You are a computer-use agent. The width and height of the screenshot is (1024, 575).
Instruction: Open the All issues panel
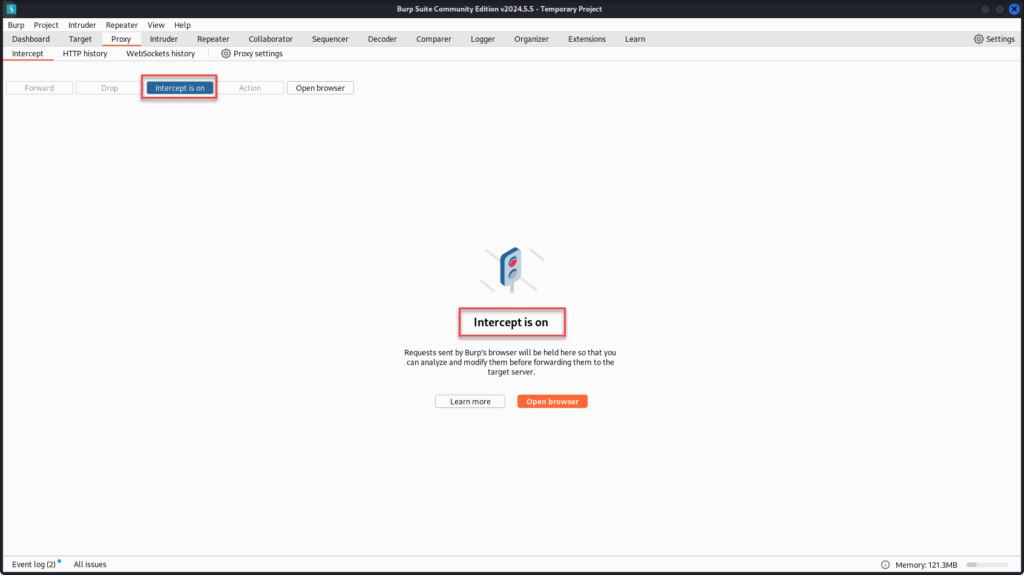click(90, 565)
